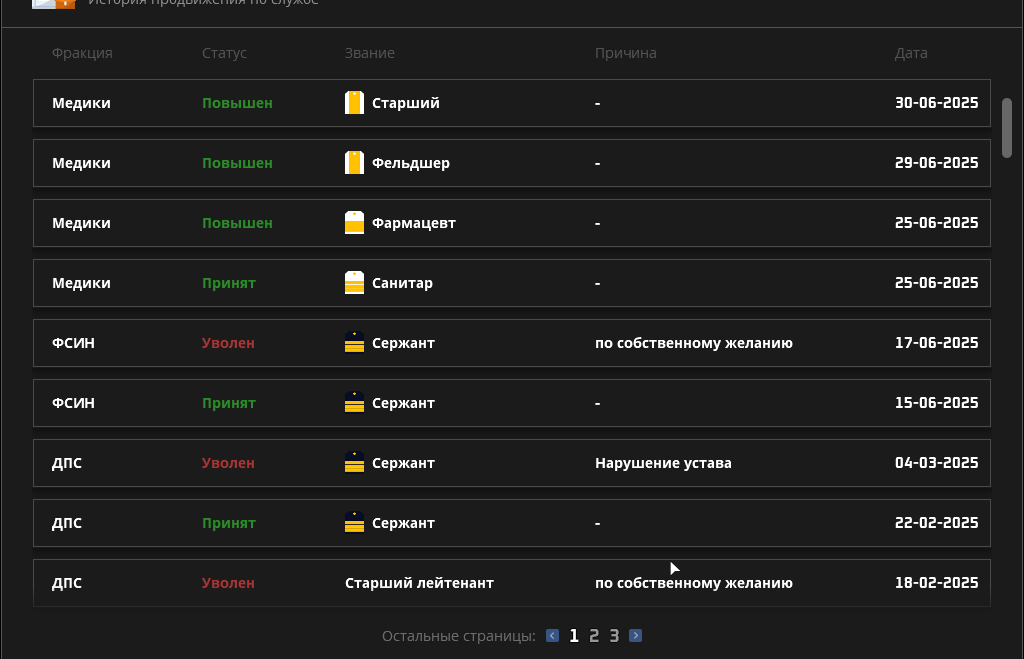Click the date 18-02-2025
The height and width of the screenshot is (659, 1024).
[936, 583]
